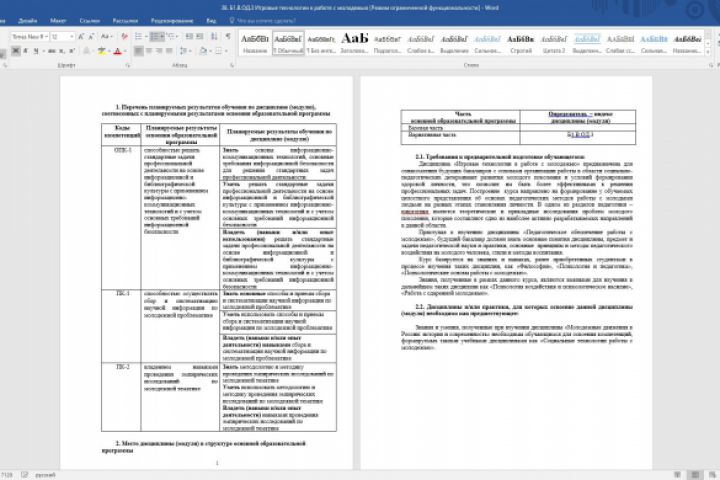Screen dimensions: 720x480
Task: Open the change case Aa dropdown
Action: click(106, 37)
